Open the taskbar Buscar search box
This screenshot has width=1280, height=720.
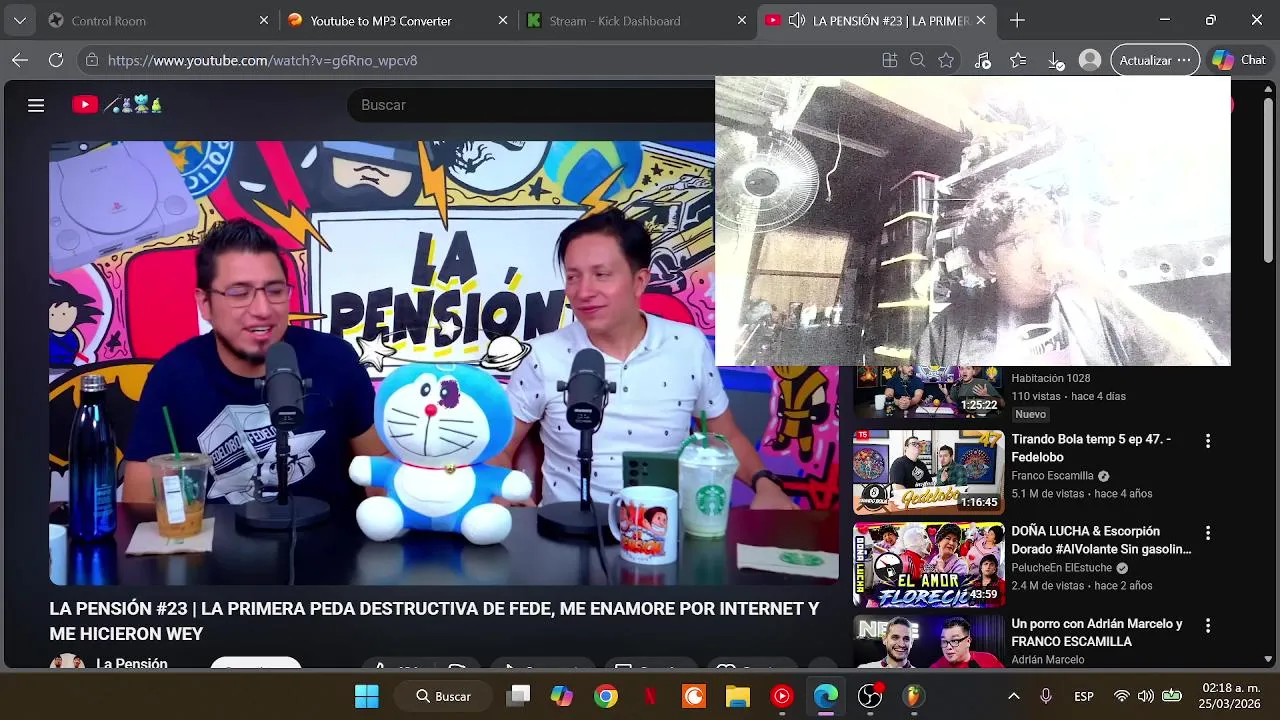(444, 696)
